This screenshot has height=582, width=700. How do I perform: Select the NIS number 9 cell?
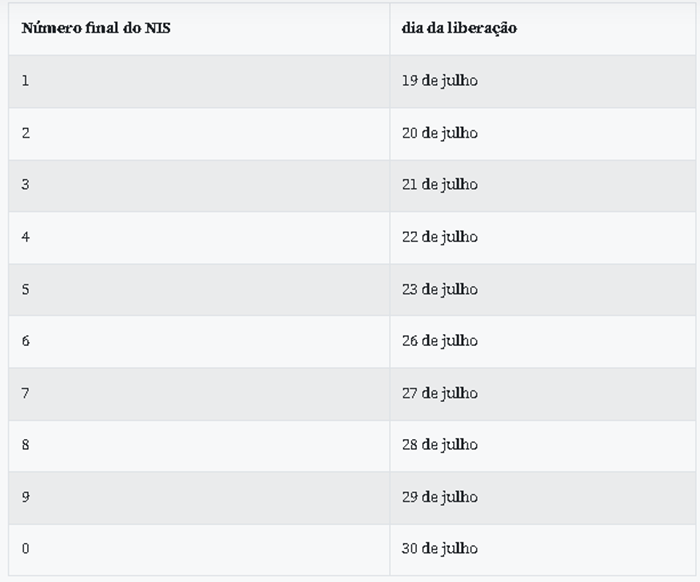(x=26, y=497)
